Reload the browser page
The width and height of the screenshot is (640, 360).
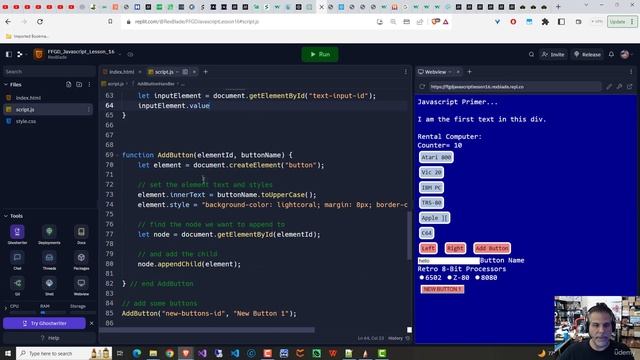tap(40, 22)
